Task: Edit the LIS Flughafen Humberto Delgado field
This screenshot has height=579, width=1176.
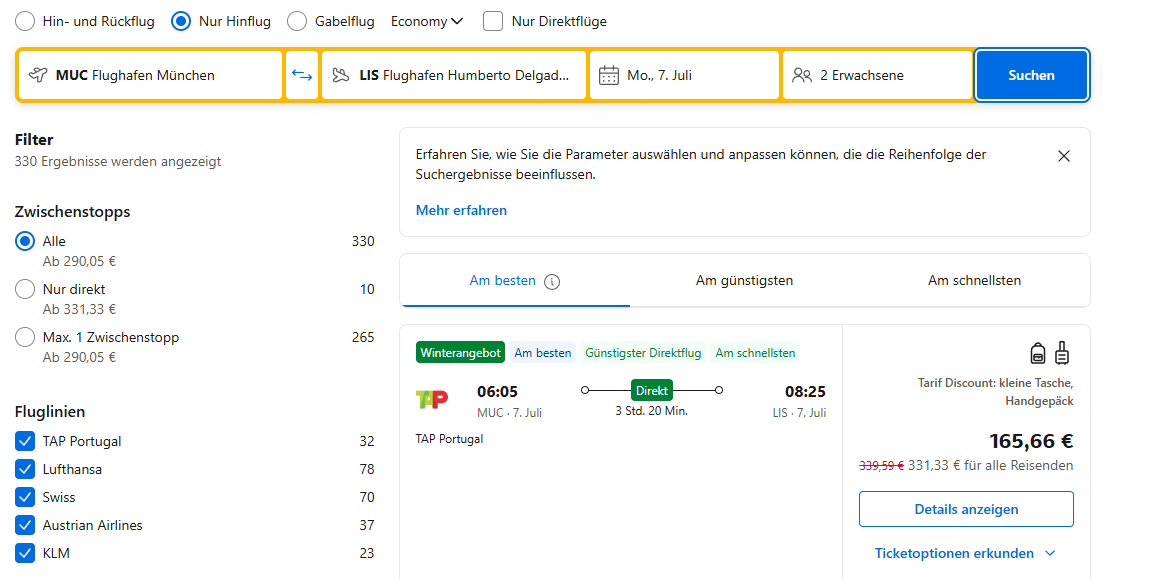Action: [x=454, y=75]
